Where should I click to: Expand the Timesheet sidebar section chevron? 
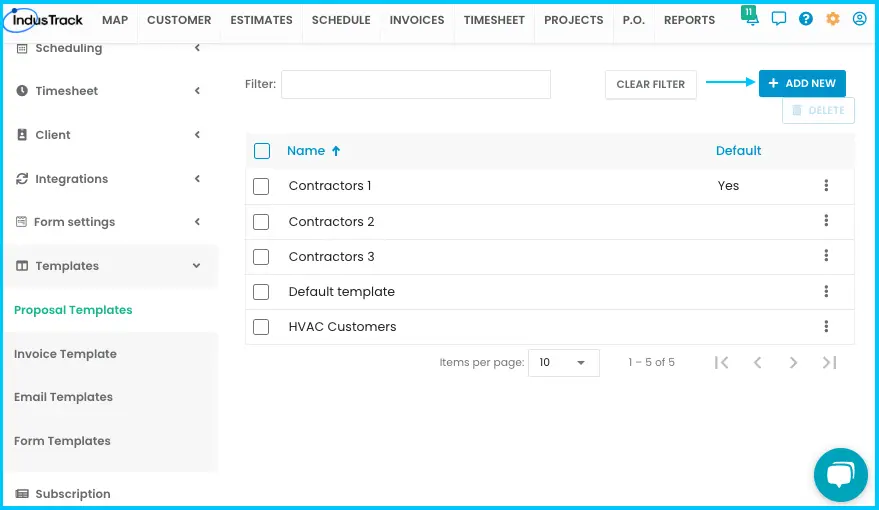pos(197,90)
